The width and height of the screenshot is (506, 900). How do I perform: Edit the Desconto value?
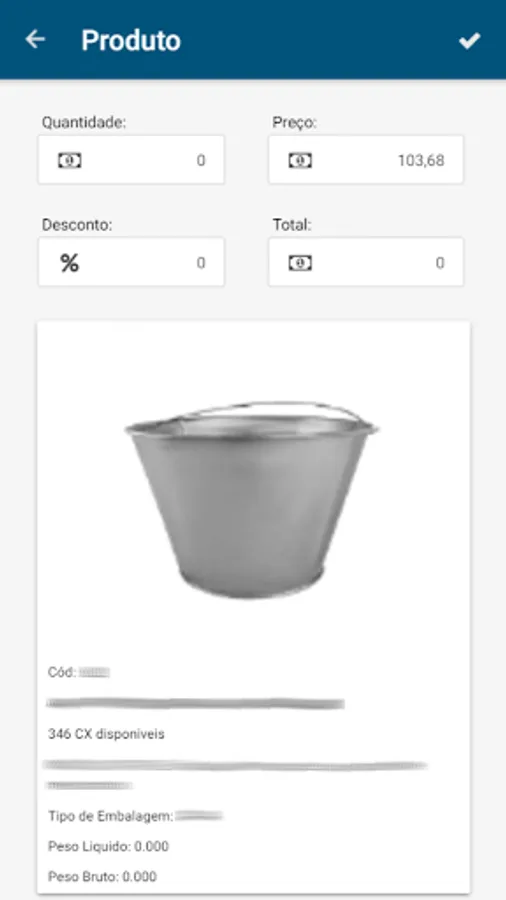coord(131,262)
